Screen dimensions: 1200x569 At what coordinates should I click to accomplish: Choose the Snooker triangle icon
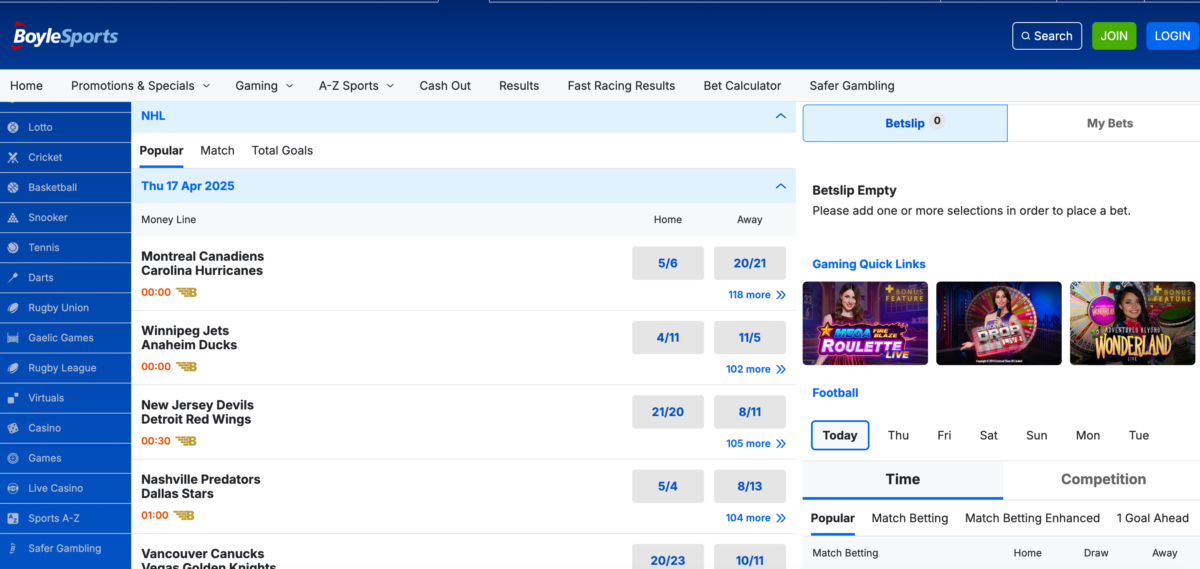[x=13, y=218]
